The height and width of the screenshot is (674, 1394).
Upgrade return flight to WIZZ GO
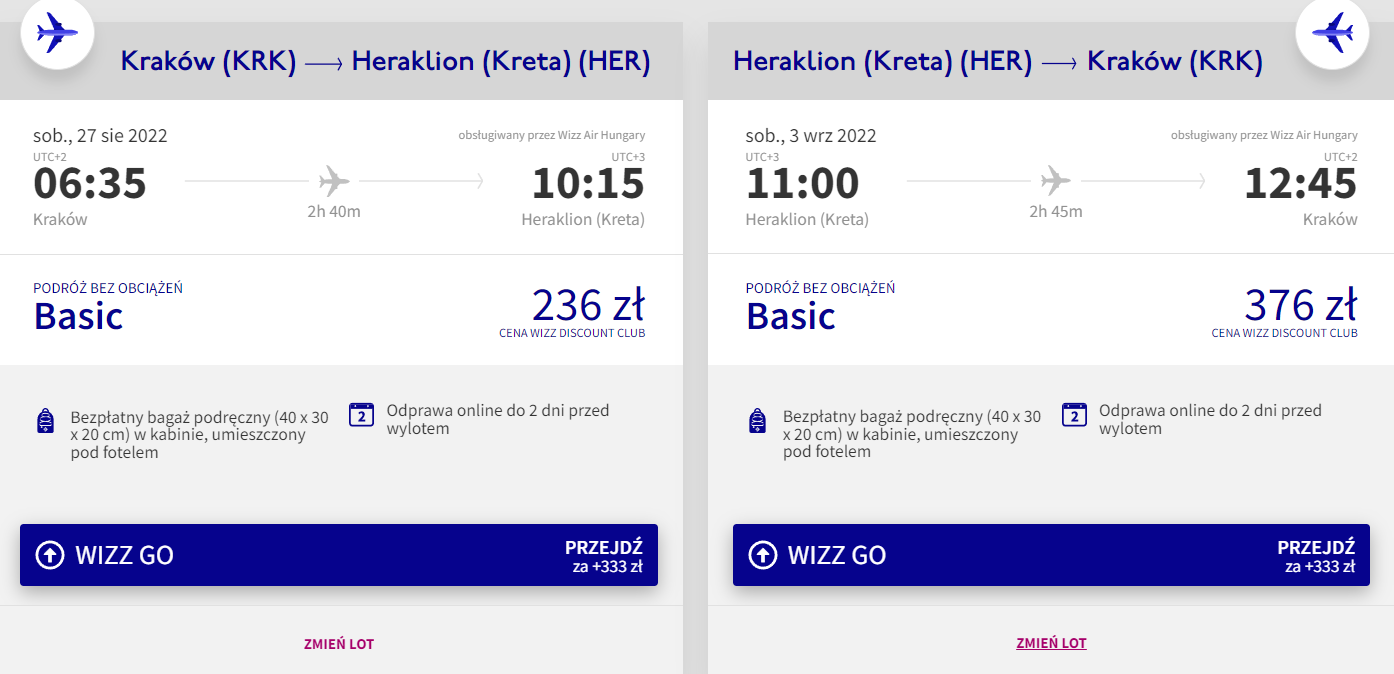[1051, 555]
